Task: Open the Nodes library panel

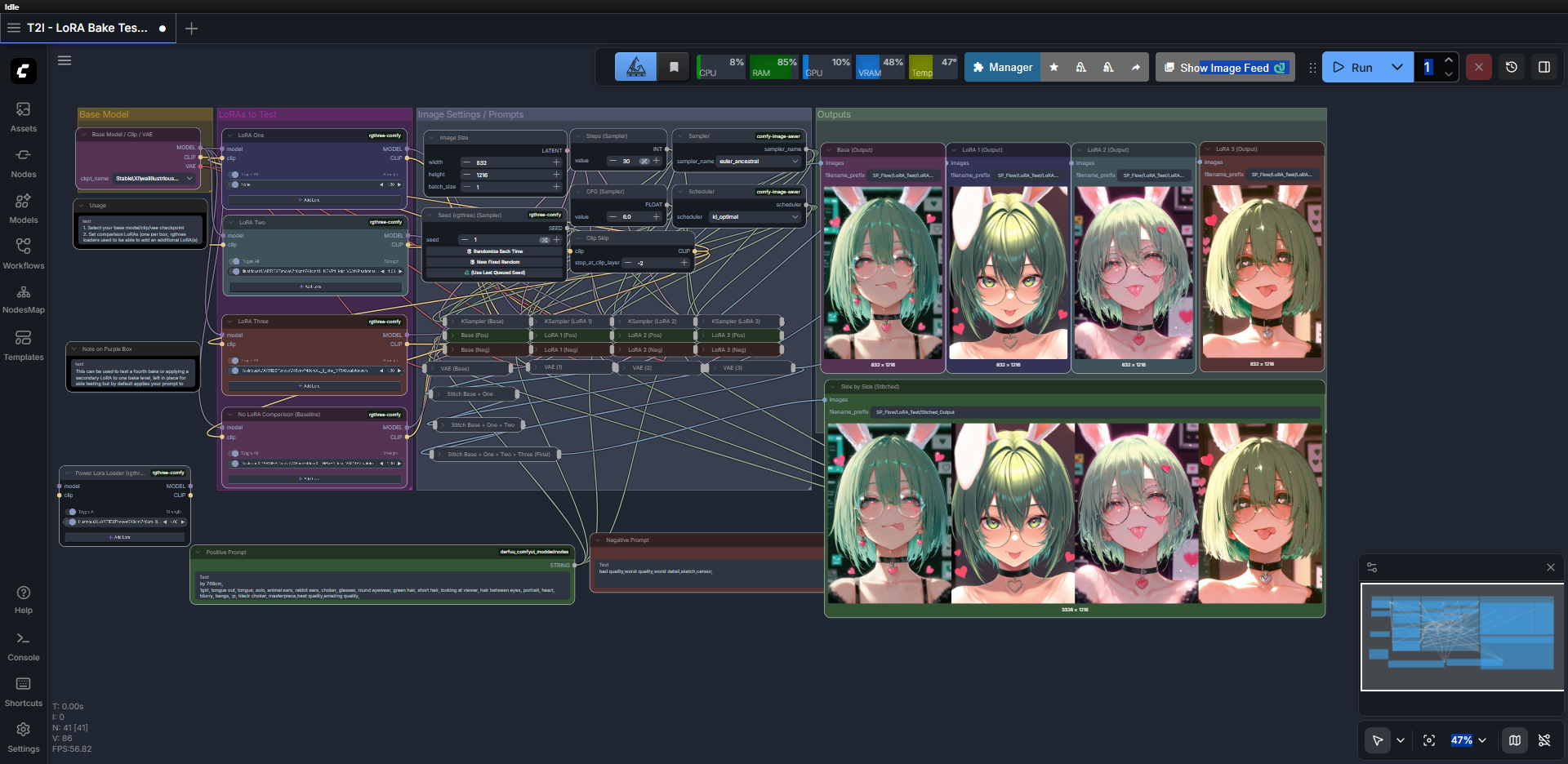Action: pos(23,162)
